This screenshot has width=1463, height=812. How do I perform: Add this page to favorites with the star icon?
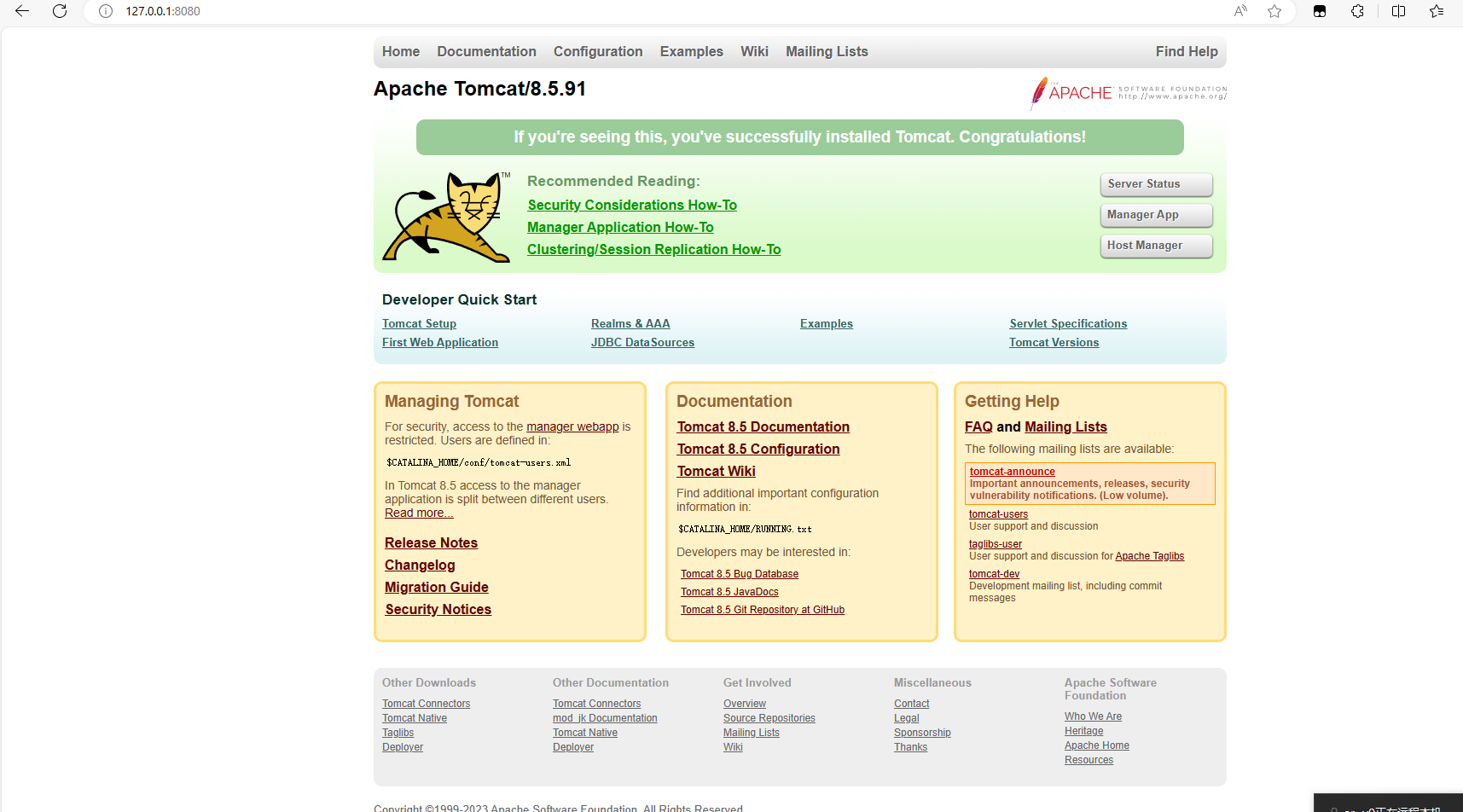[x=1274, y=11]
